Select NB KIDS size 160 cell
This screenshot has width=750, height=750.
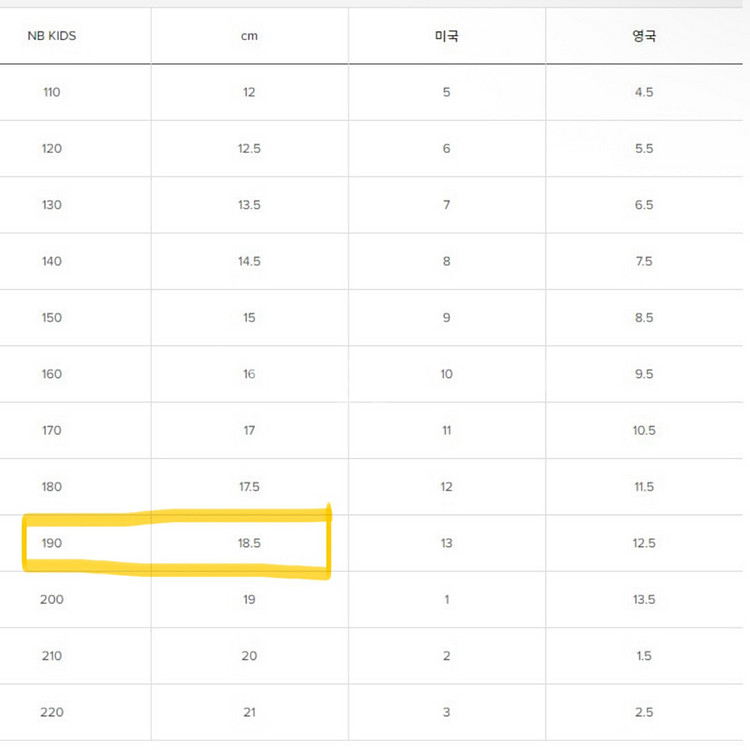click(52, 374)
